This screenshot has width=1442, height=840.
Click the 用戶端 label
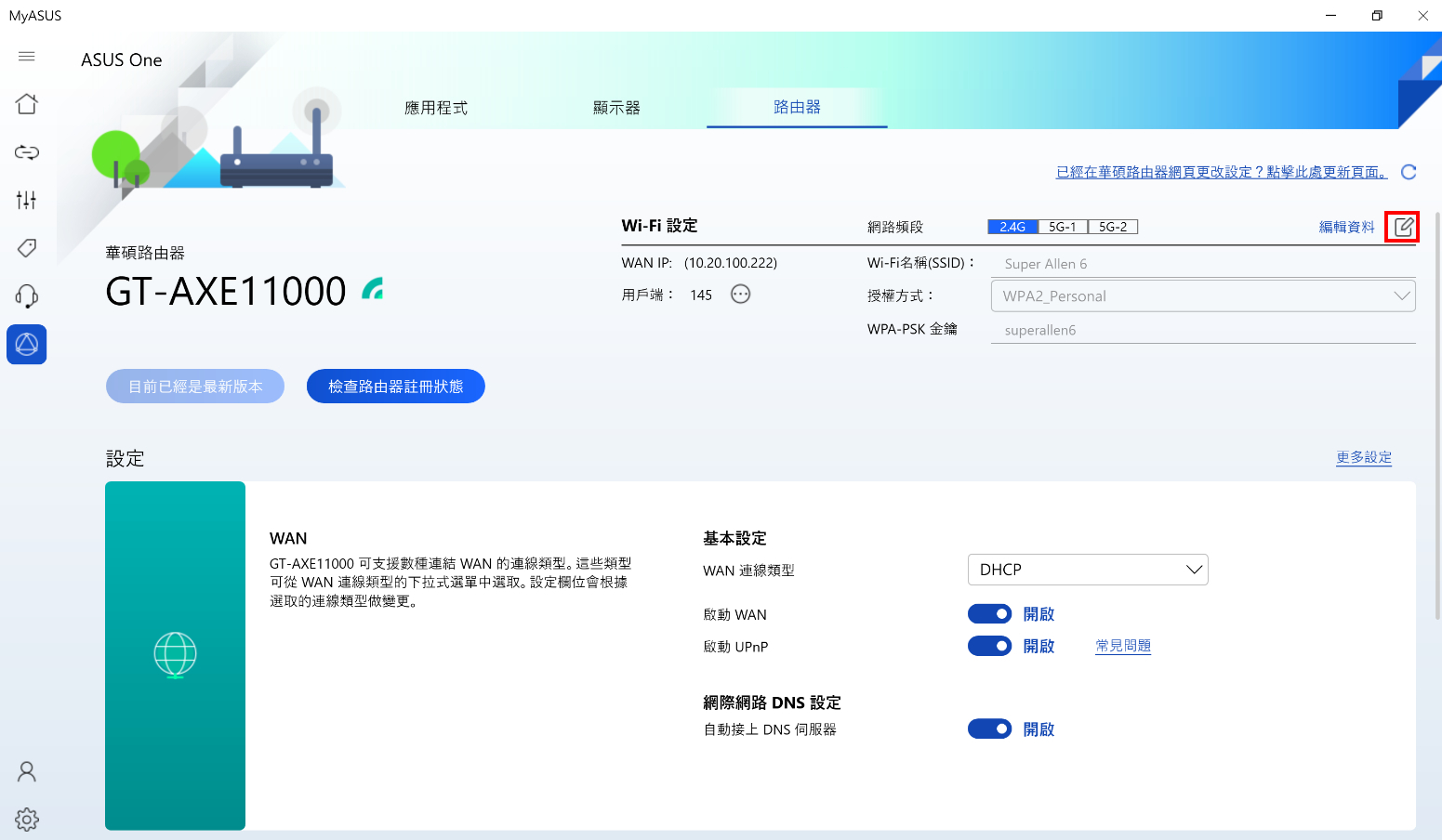click(648, 295)
